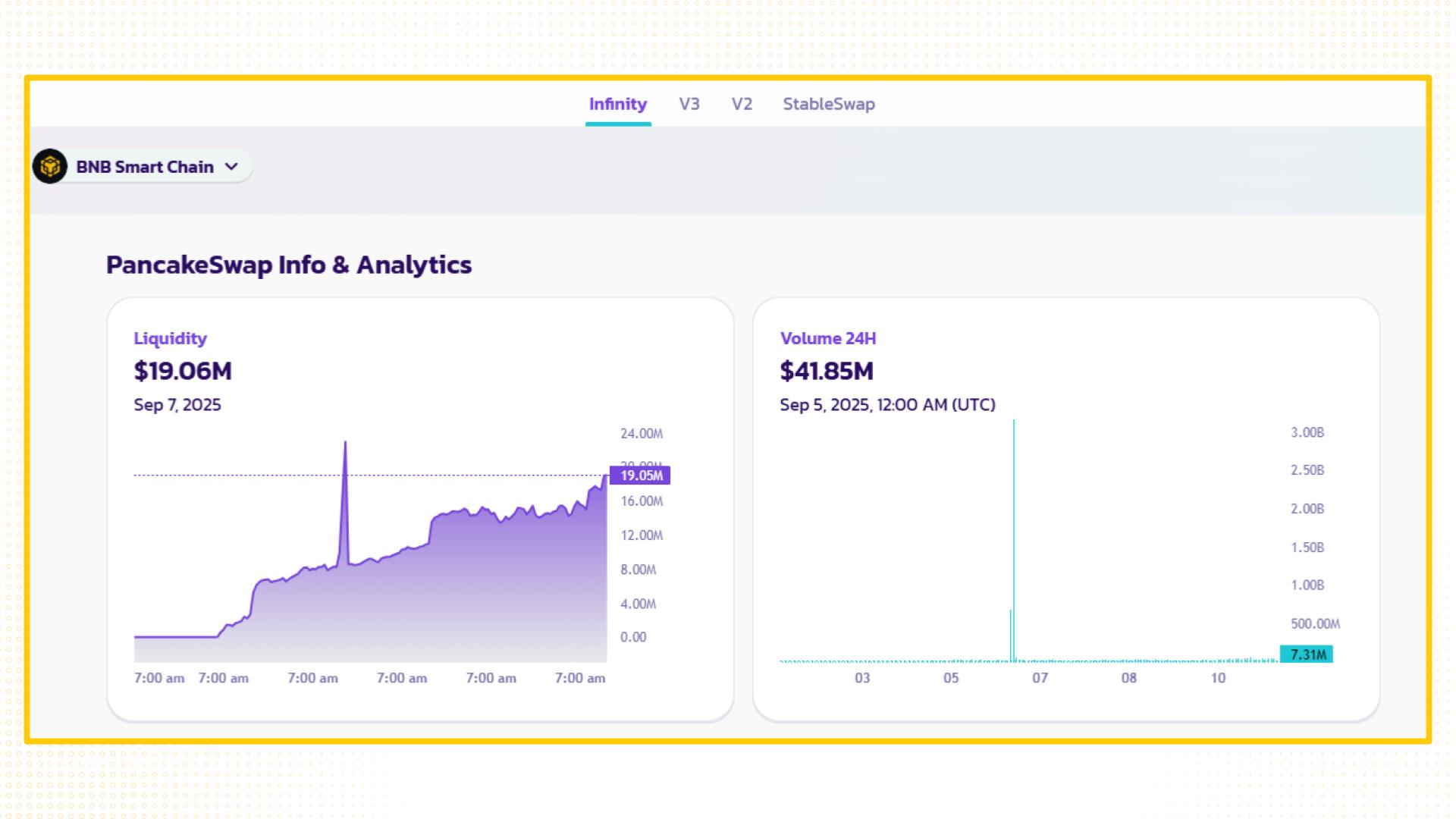
Task: Click the 7.31M volume value label
Action: (x=1307, y=654)
